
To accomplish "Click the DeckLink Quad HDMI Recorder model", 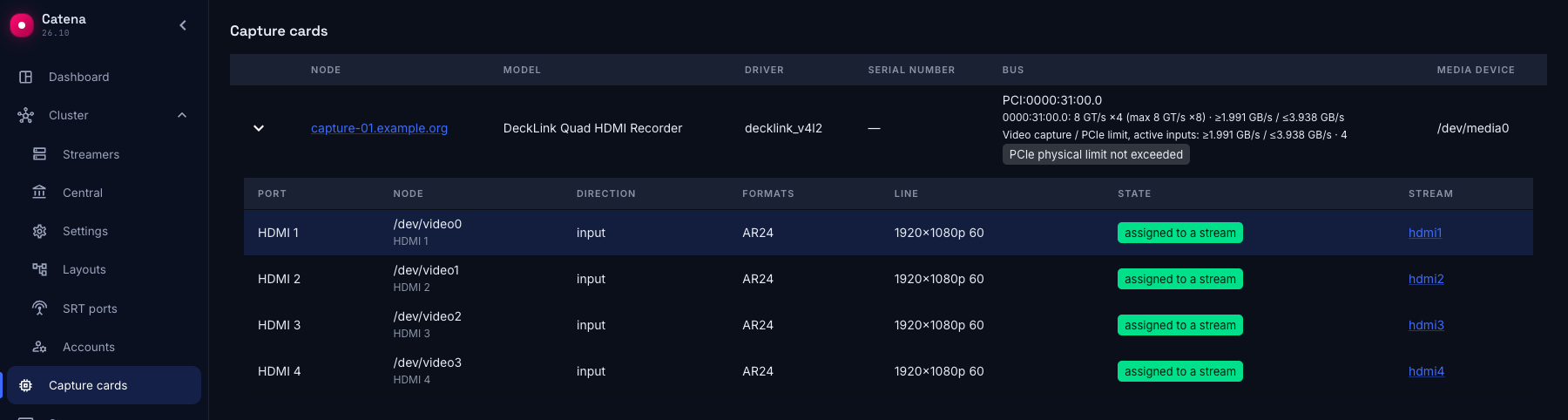I will (592, 128).
